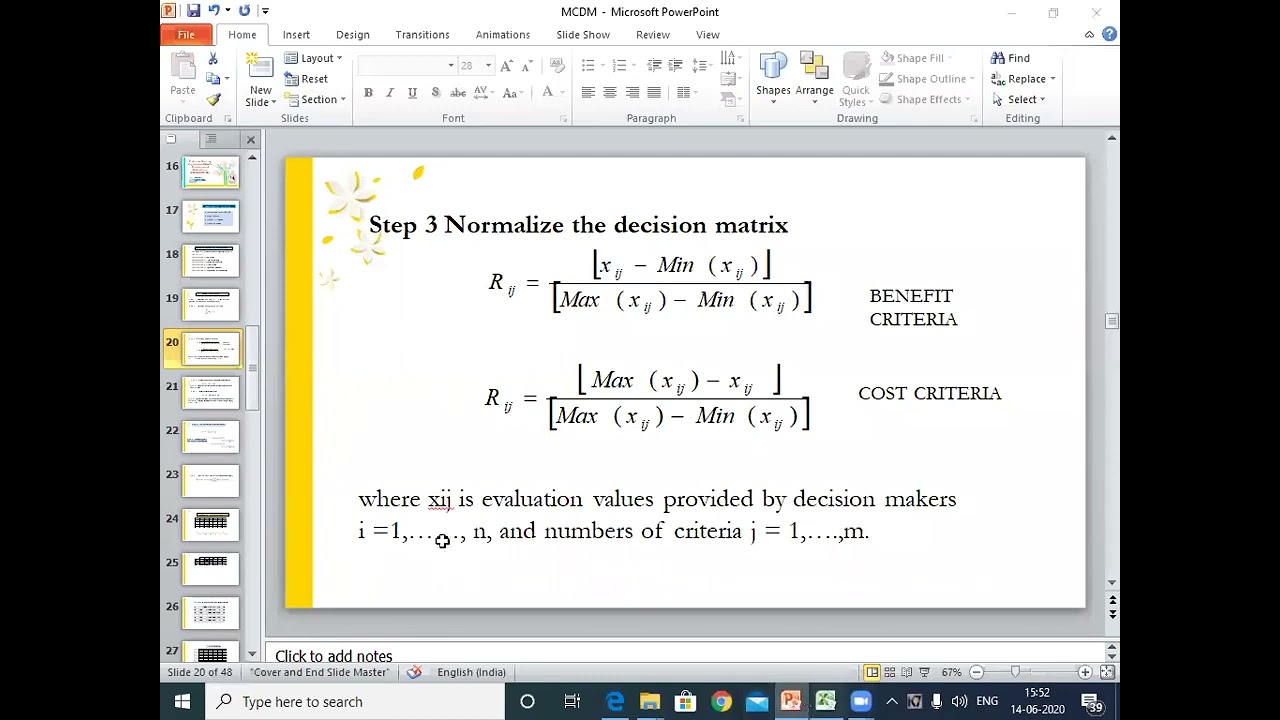
Task: Toggle Italic formatting
Action: (x=390, y=93)
